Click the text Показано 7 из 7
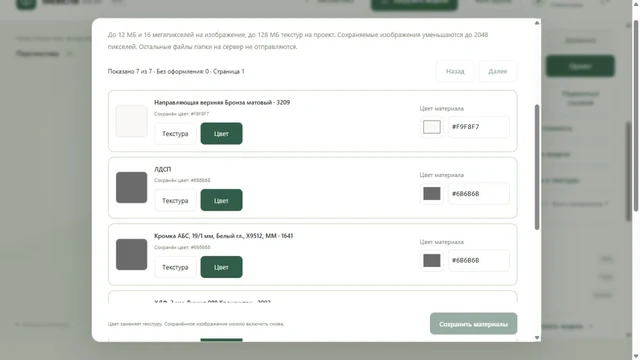This screenshot has height=360, width=640. [130, 71]
